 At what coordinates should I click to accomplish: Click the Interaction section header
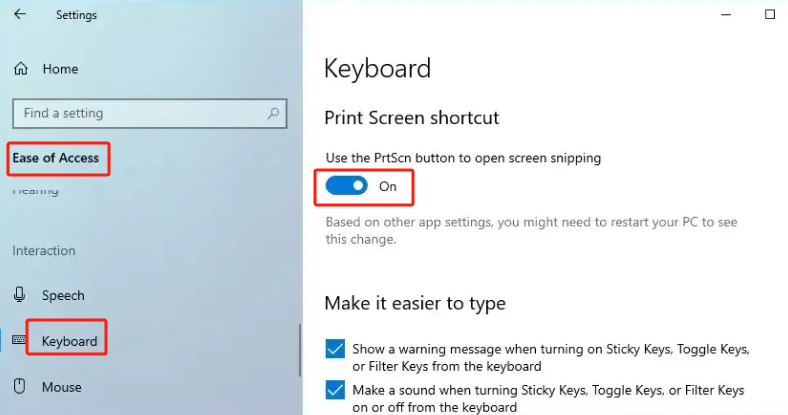[x=44, y=250]
